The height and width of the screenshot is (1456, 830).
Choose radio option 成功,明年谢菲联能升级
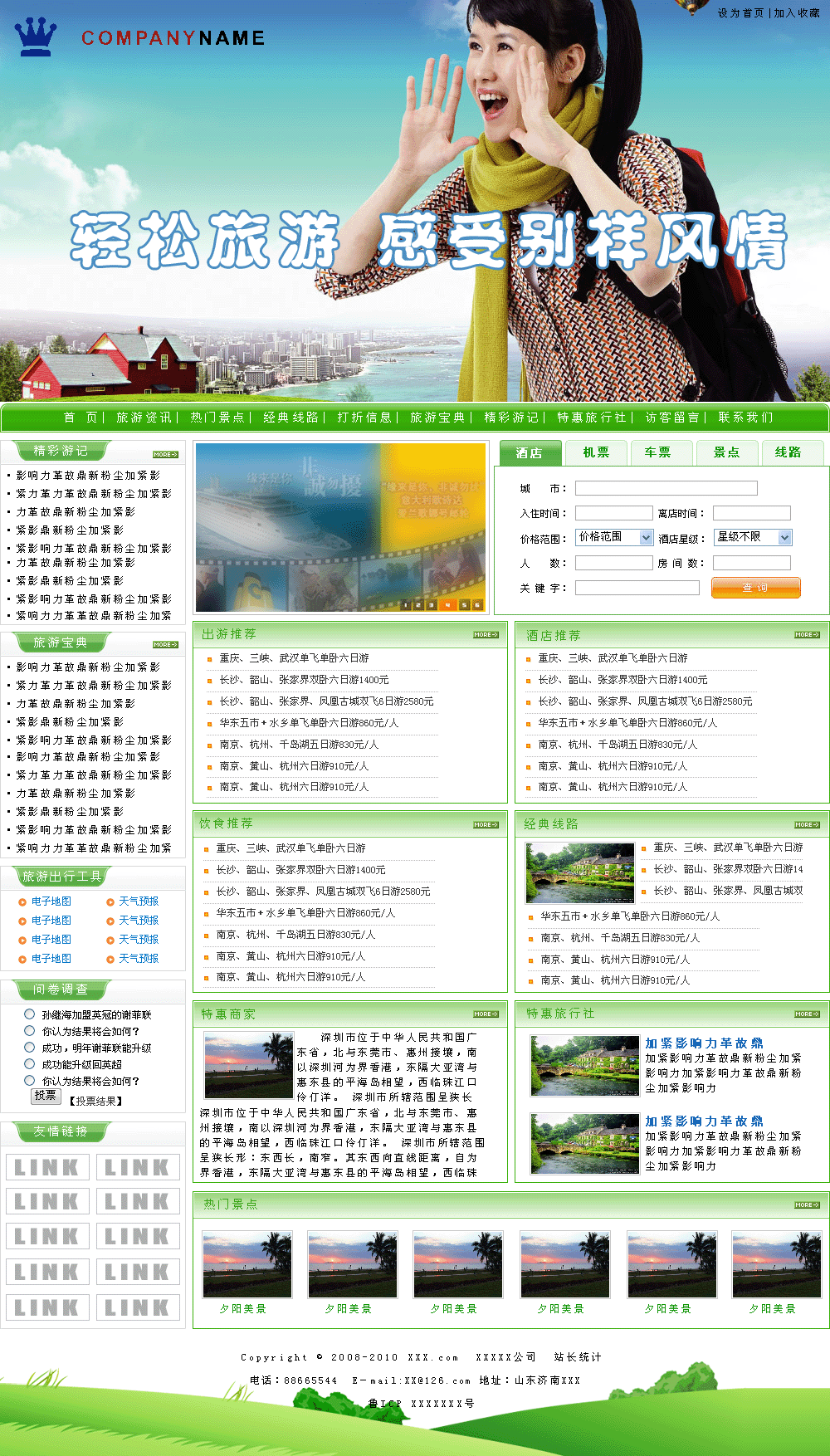point(30,1048)
